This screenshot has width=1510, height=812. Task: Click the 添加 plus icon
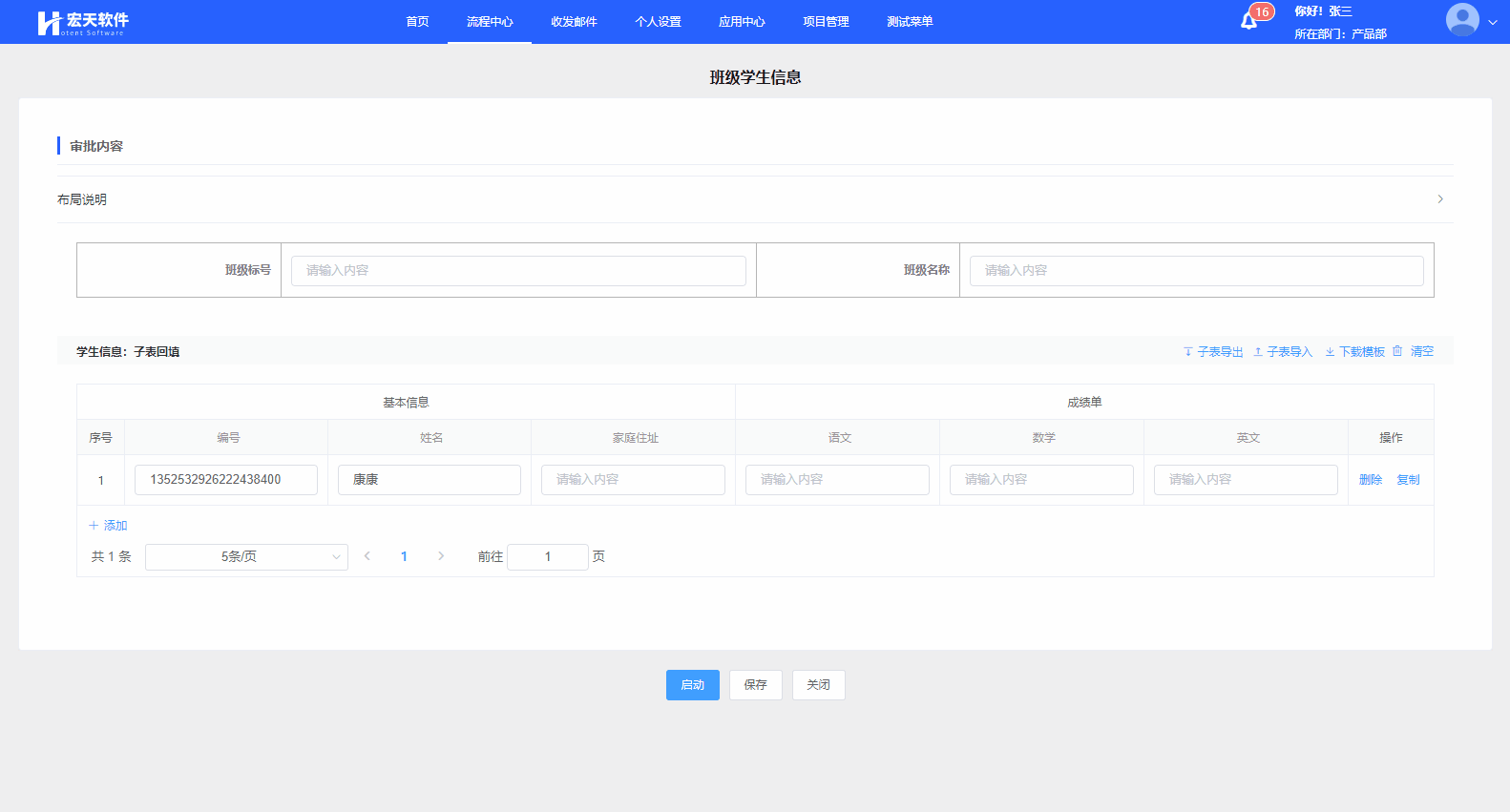pyautogui.click(x=94, y=526)
